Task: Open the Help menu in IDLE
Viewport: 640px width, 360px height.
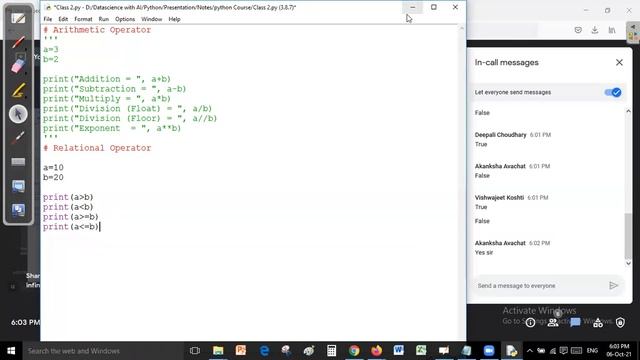Action: 174,19
